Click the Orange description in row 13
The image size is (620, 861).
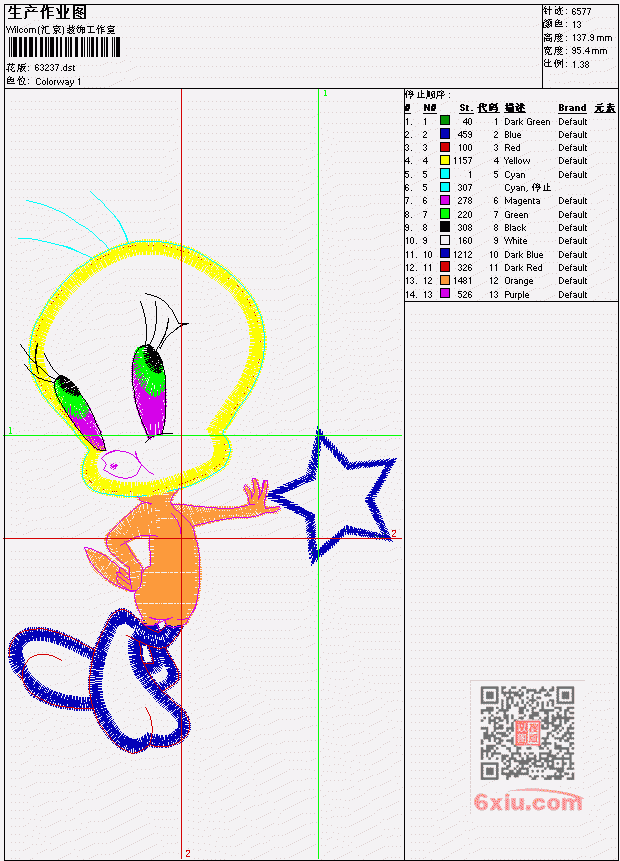point(518,281)
